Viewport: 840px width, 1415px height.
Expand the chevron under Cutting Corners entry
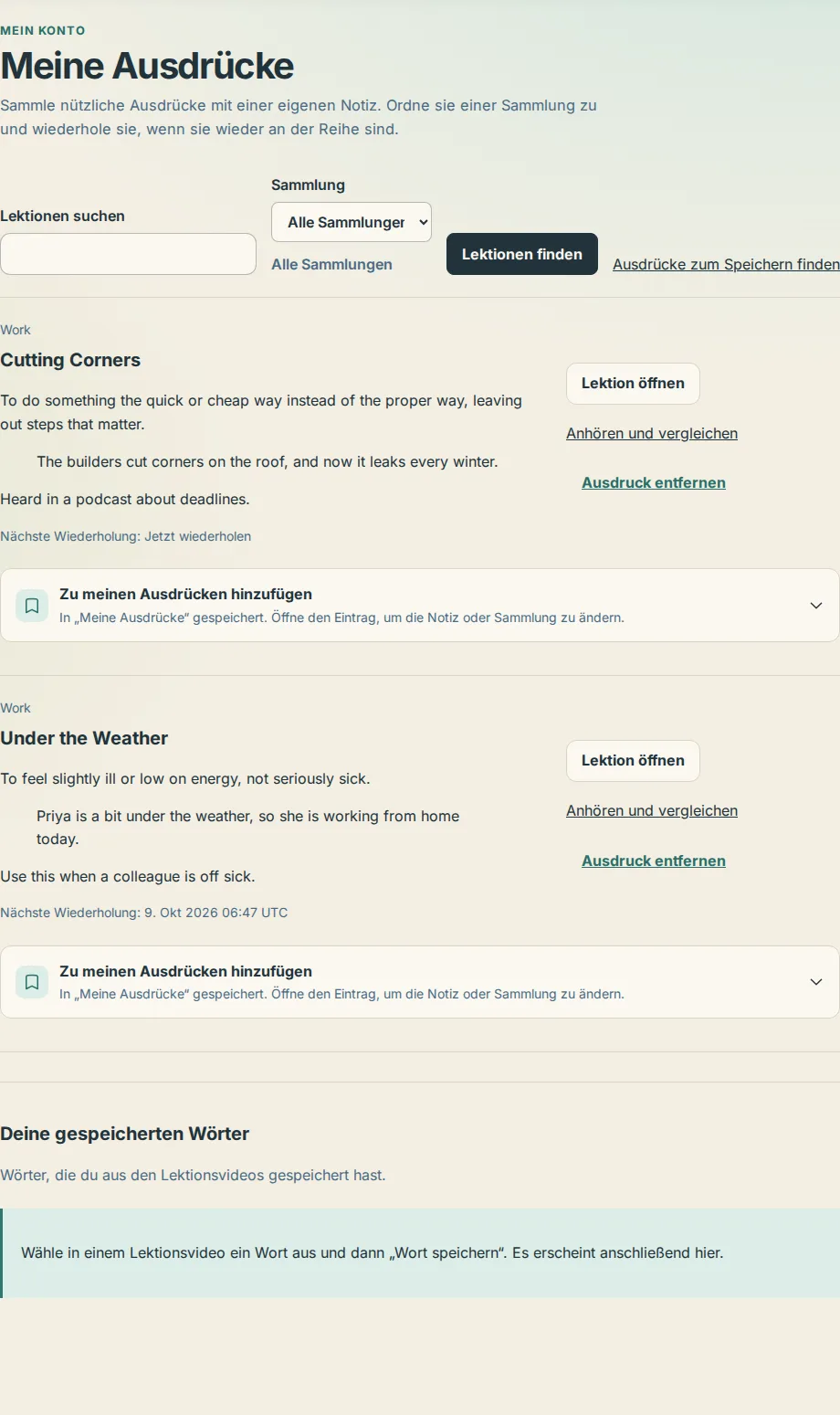816,606
